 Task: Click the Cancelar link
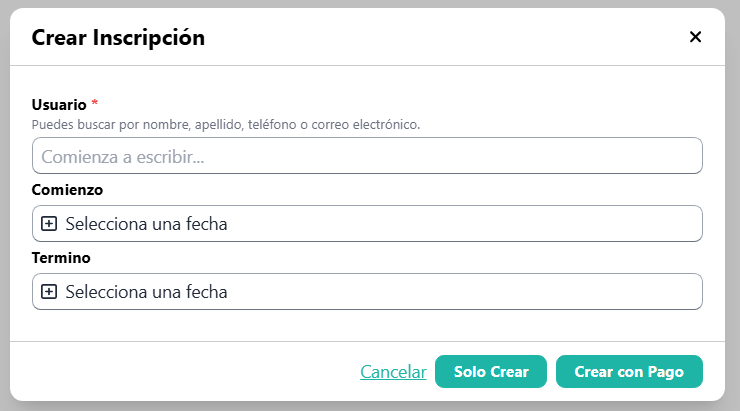click(393, 372)
